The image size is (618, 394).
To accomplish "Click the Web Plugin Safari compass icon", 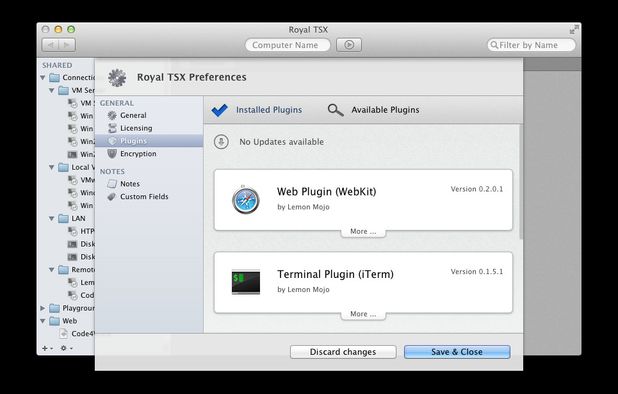I will click(246, 200).
